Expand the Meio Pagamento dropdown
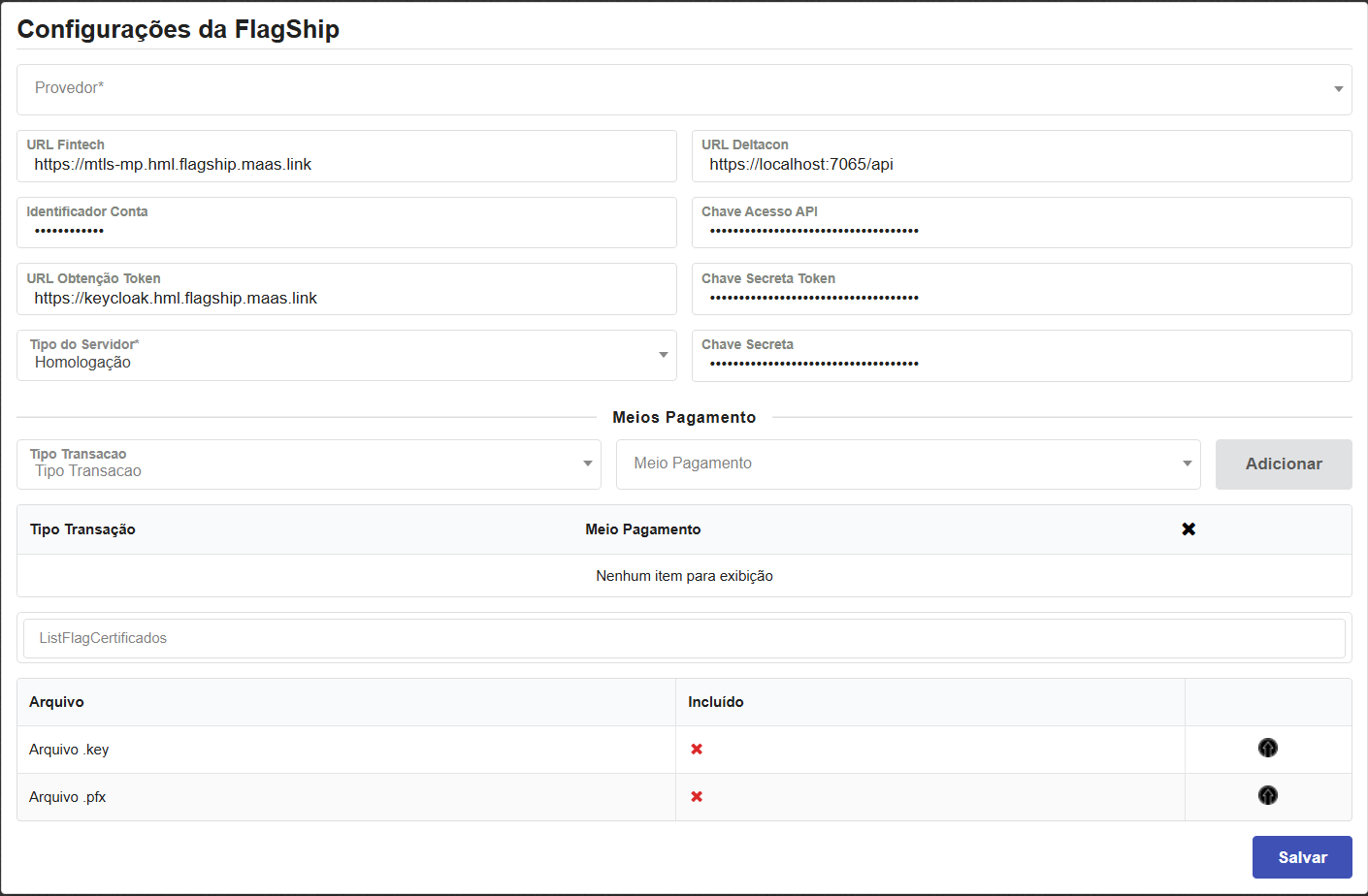The height and width of the screenshot is (896, 1368). click(x=908, y=464)
